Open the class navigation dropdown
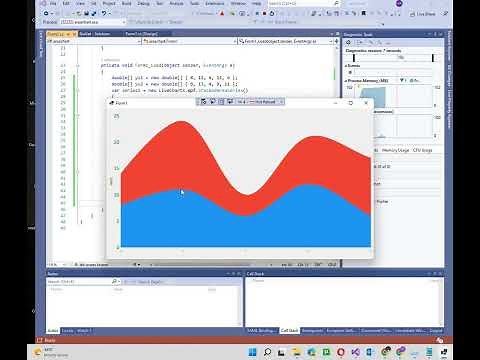This screenshot has height=360, width=480. tap(189, 41)
